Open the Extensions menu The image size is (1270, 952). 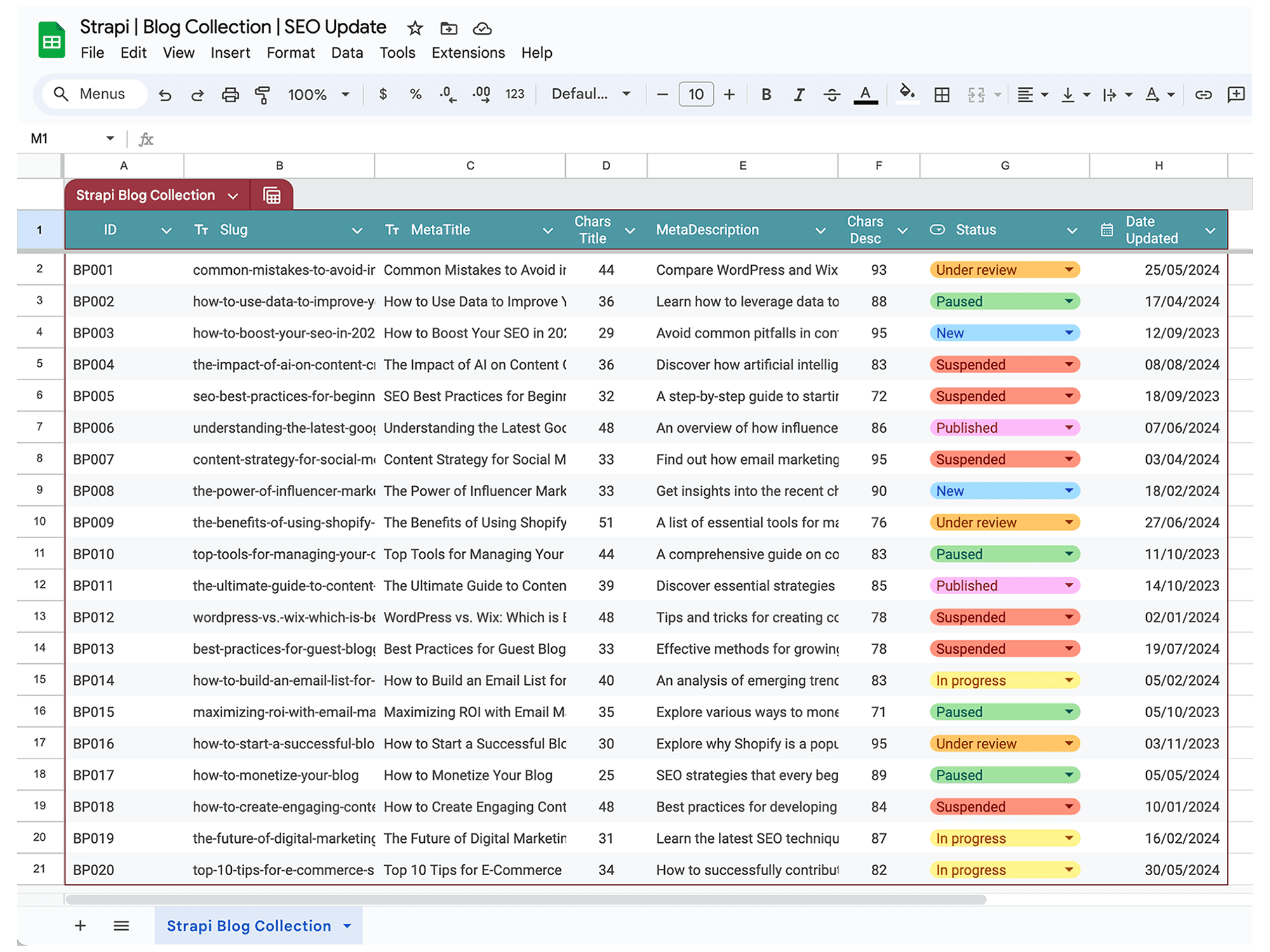tap(468, 53)
